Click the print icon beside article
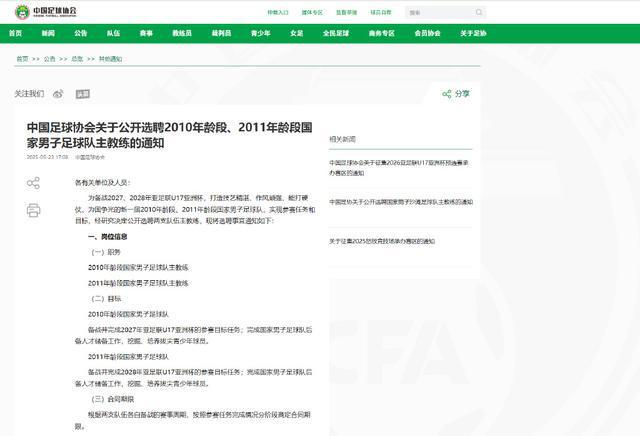The height and width of the screenshot is (436, 640). pyautogui.click(x=33, y=211)
